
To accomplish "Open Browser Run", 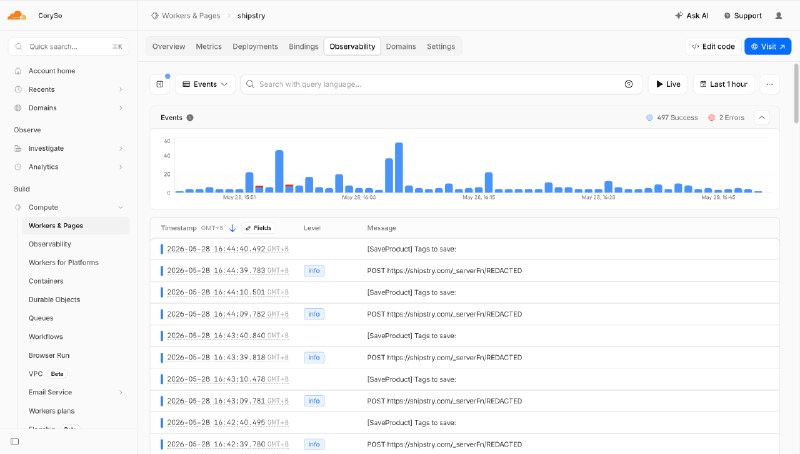I will point(48,356).
